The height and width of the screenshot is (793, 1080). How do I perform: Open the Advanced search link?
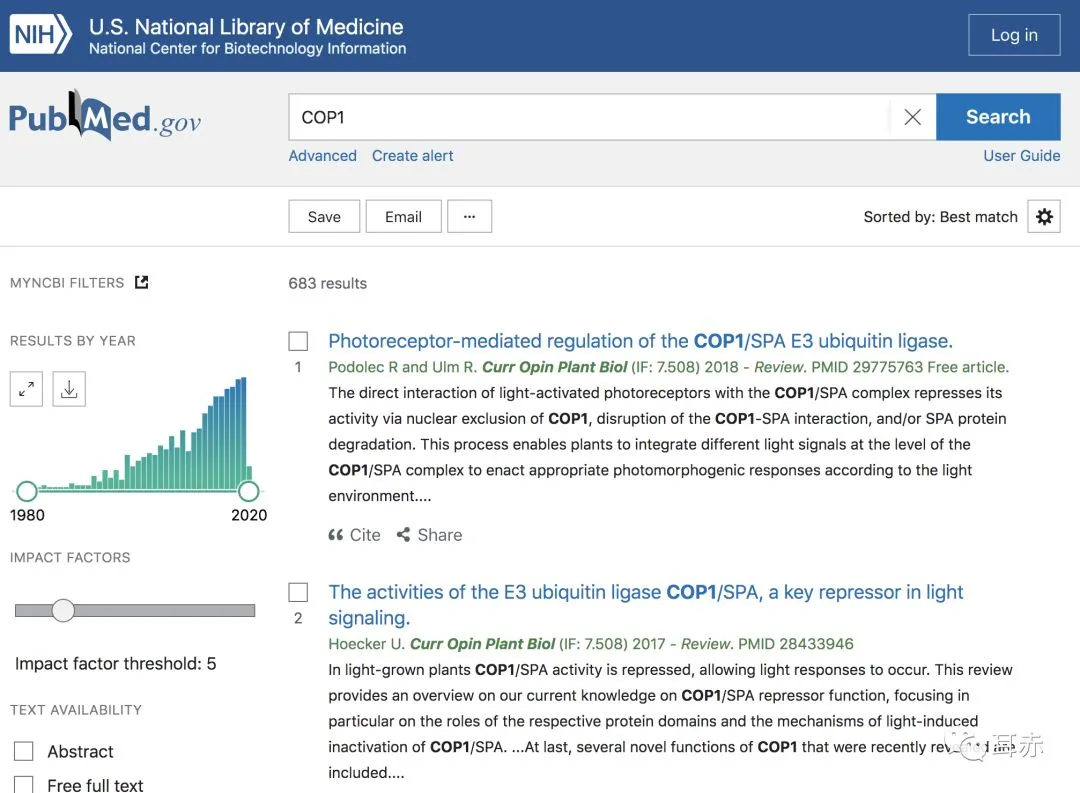click(x=322, y=156)
